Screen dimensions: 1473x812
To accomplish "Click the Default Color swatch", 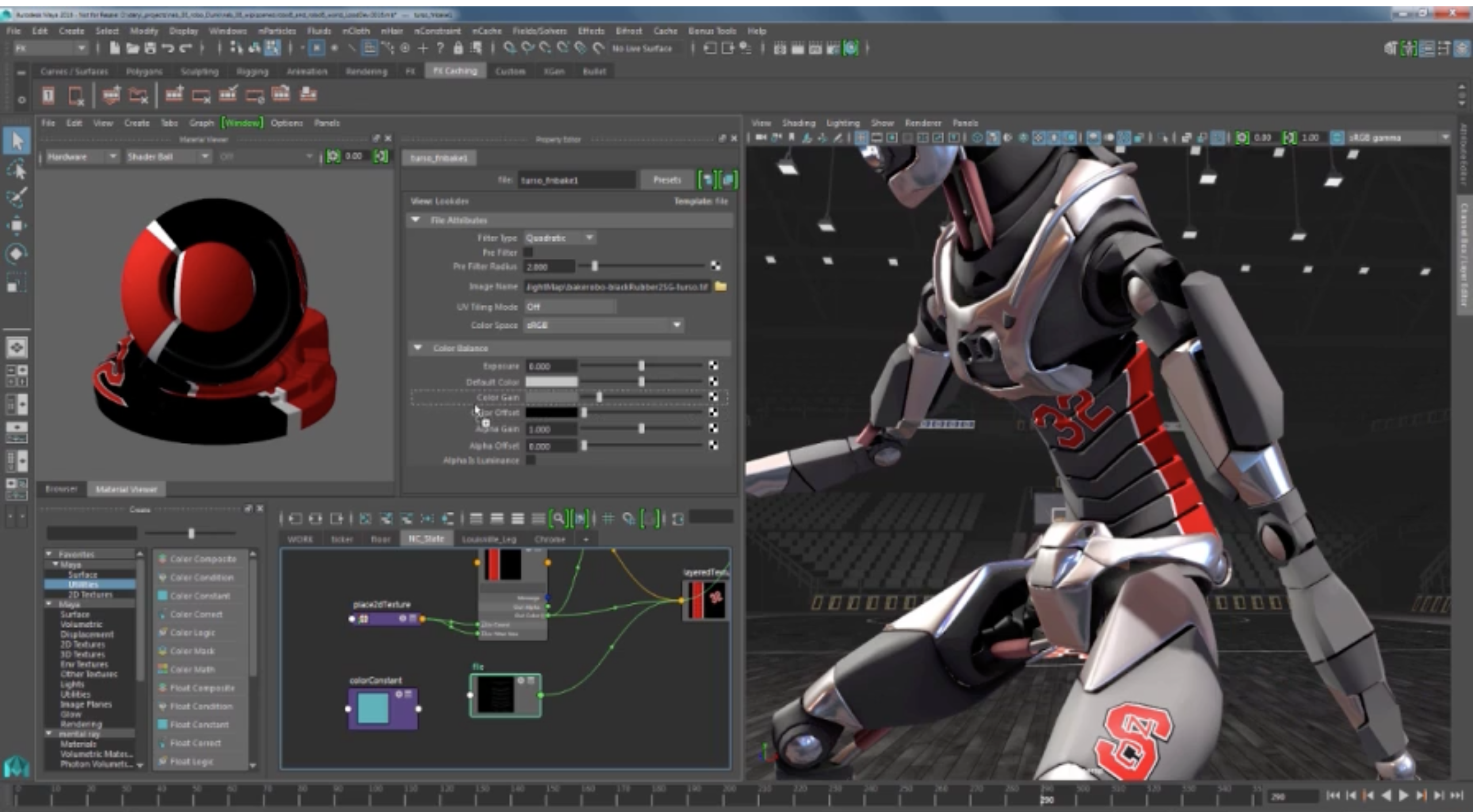I will [551, 381].
